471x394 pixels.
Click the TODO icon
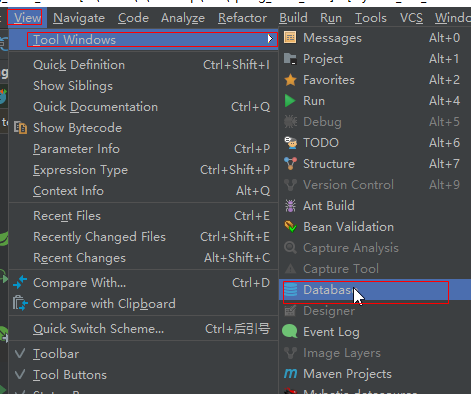click(291, 143)
